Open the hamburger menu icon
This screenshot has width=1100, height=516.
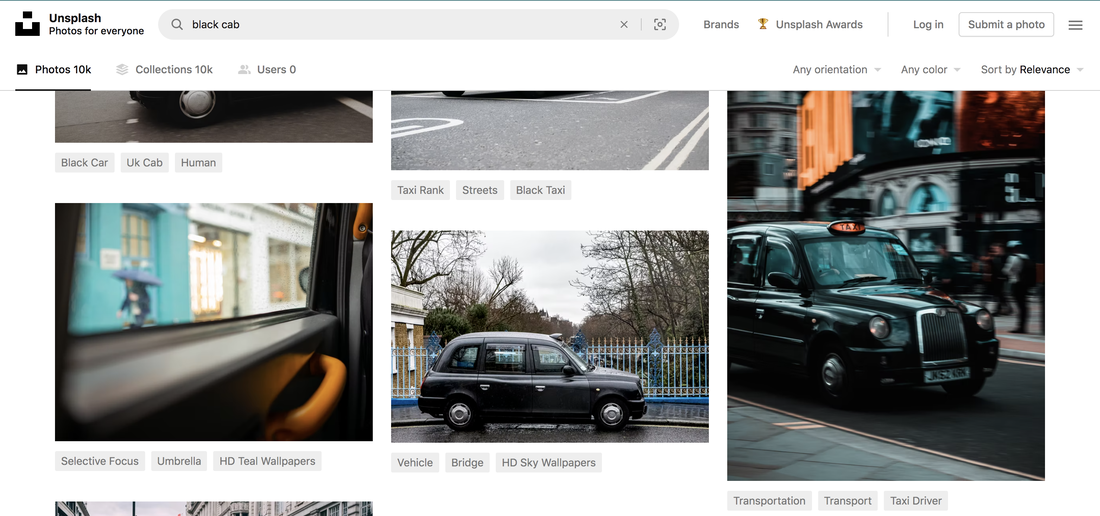pyautogui.click(x=1075, y=25)
